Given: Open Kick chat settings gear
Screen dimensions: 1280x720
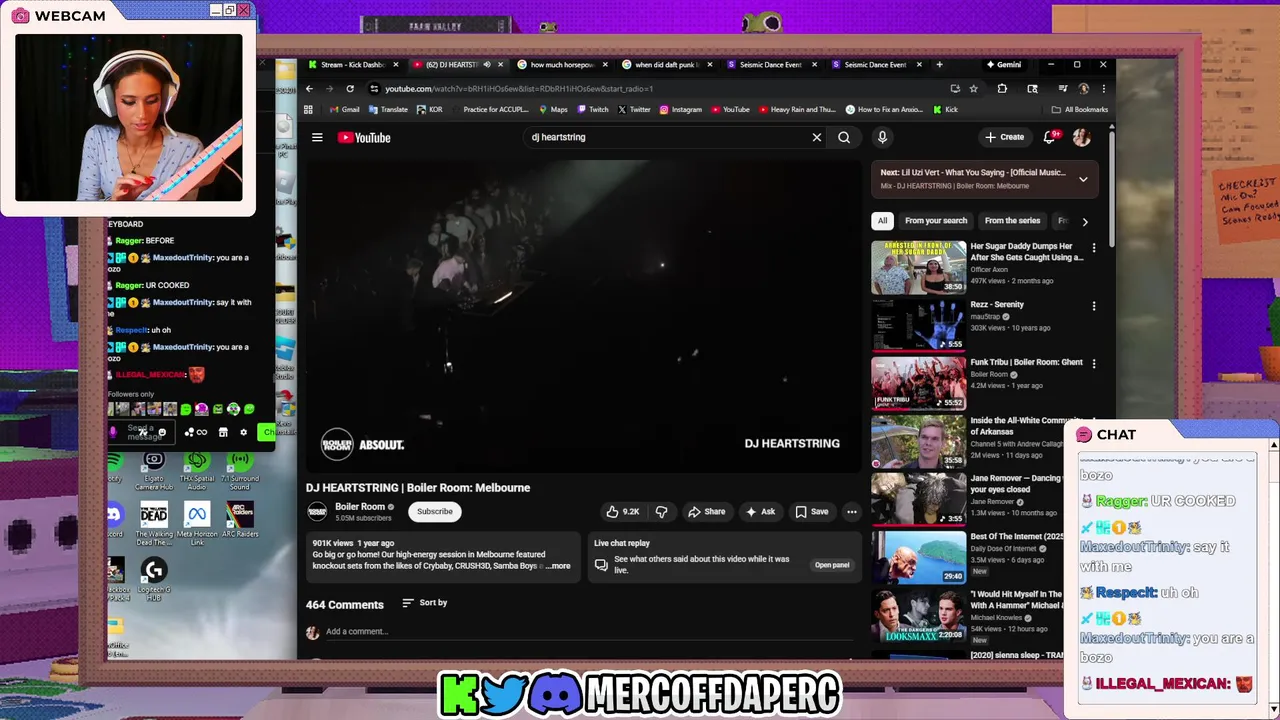Looking at the screenshot, I should pyautogui.click(x=243, y=432).
